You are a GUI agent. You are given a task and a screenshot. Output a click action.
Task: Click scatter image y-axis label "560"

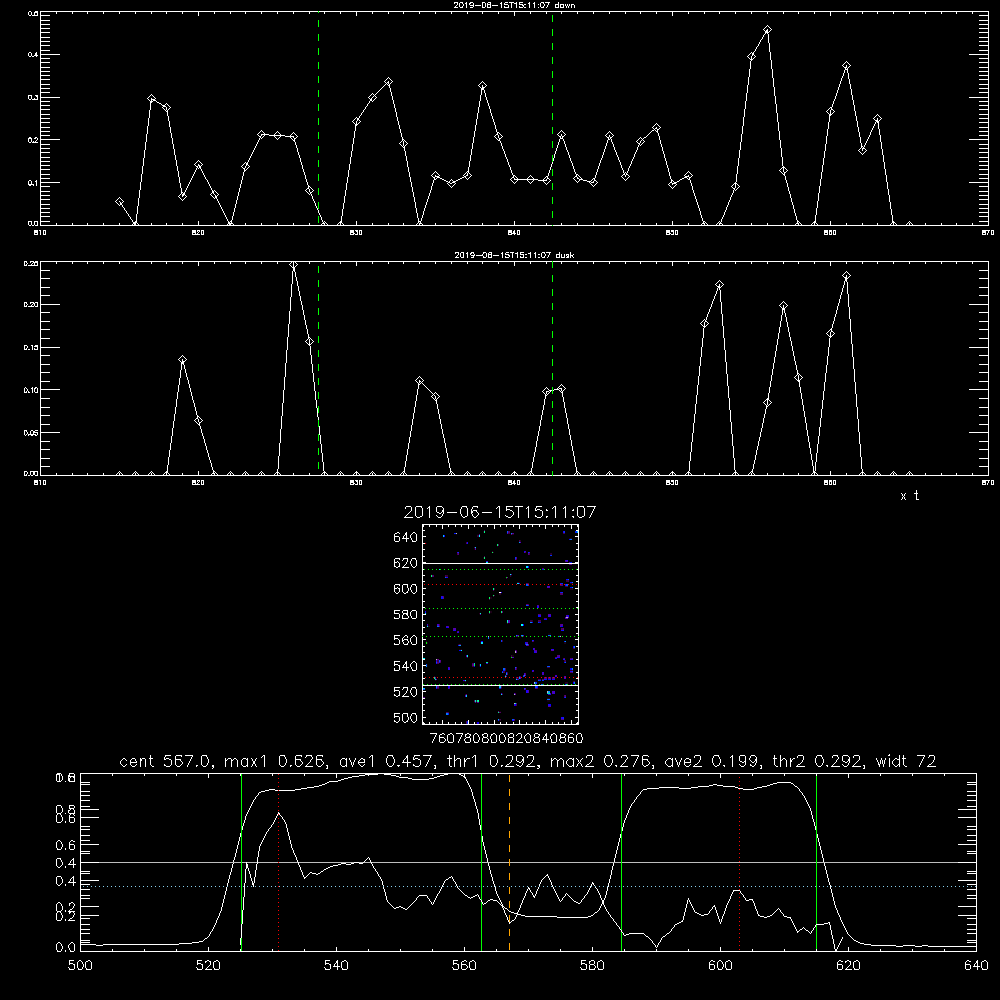pos(406,640)
